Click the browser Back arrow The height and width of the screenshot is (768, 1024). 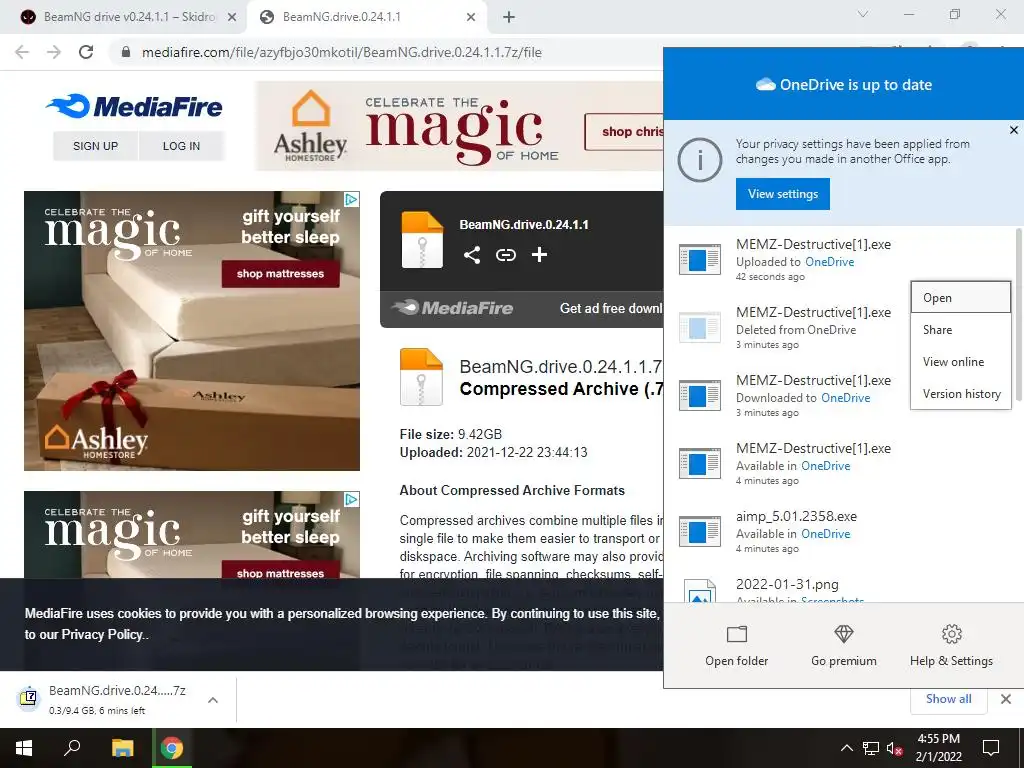tap(22, 52)
